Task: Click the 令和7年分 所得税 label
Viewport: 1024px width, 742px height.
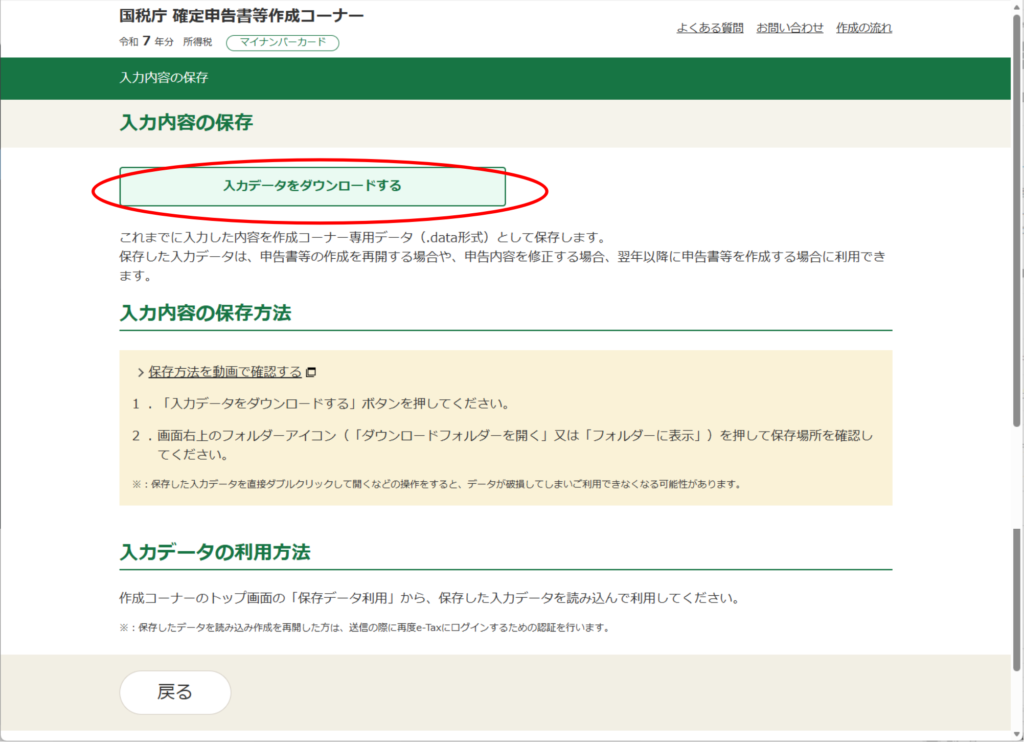Action: 165,42
